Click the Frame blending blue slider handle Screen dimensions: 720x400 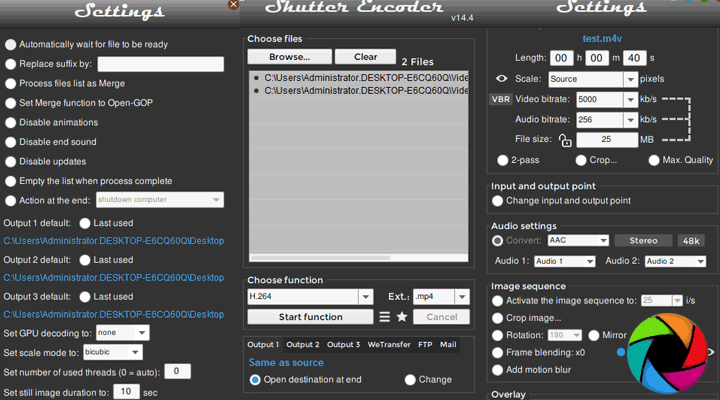[620, 352]
